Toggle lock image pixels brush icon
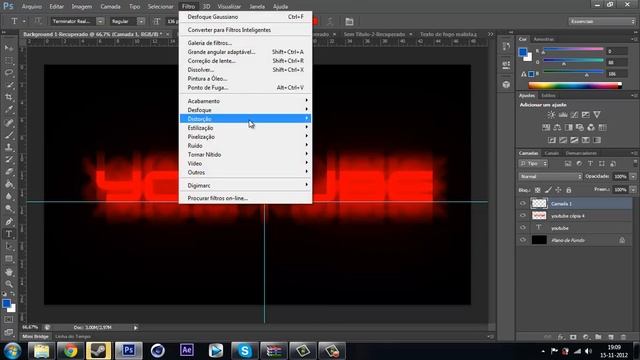Image resolution: width=640 pixels, height=360 pixels. (x=548, y=190)
